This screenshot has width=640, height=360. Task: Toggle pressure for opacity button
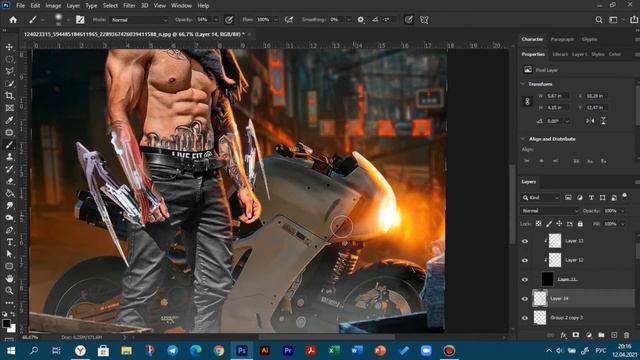[x=229, y=20]
